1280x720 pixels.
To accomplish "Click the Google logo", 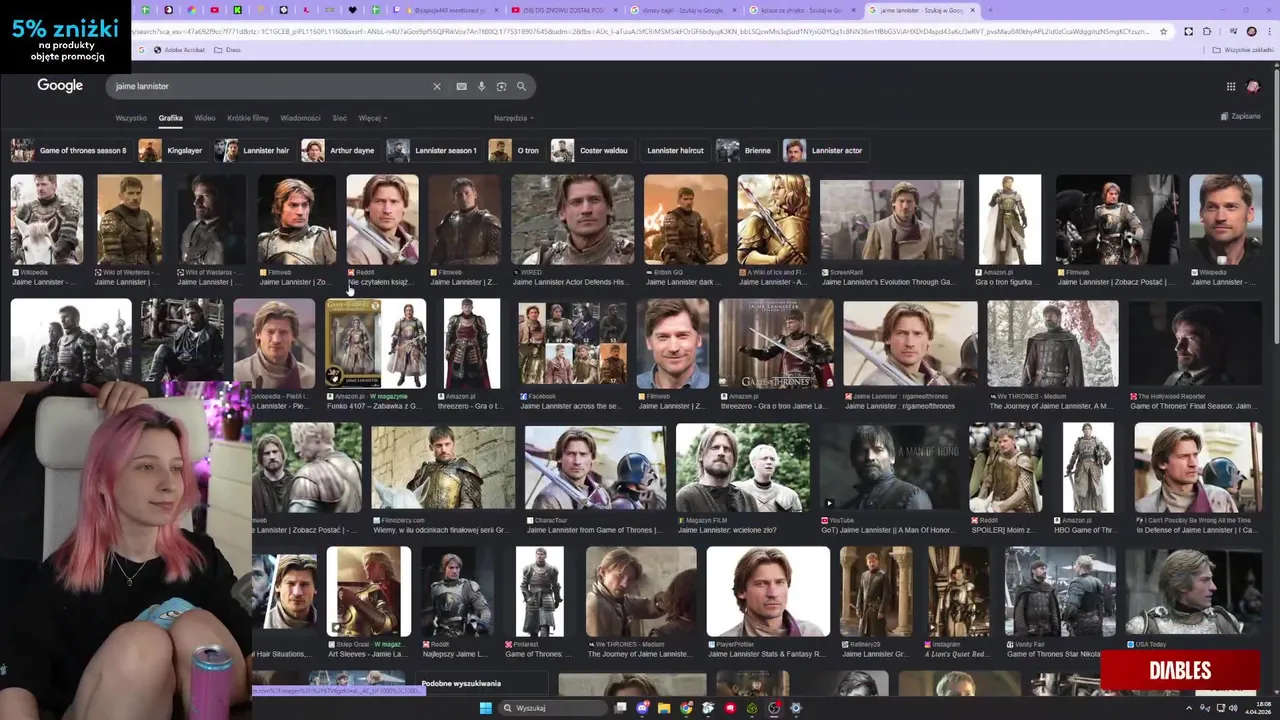I will coord(60,86).
